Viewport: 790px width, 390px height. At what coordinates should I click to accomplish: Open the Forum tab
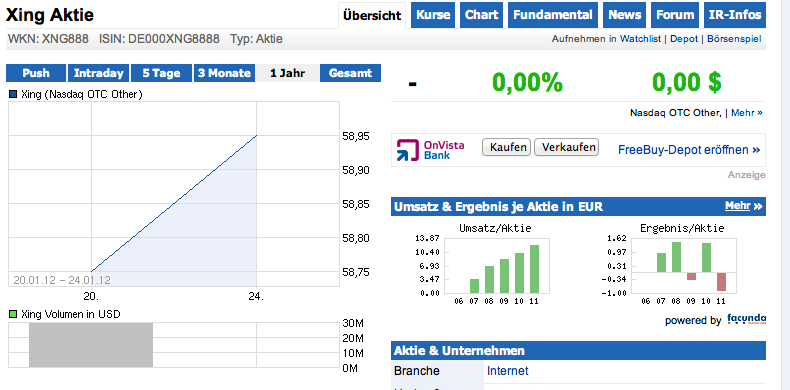675,15
